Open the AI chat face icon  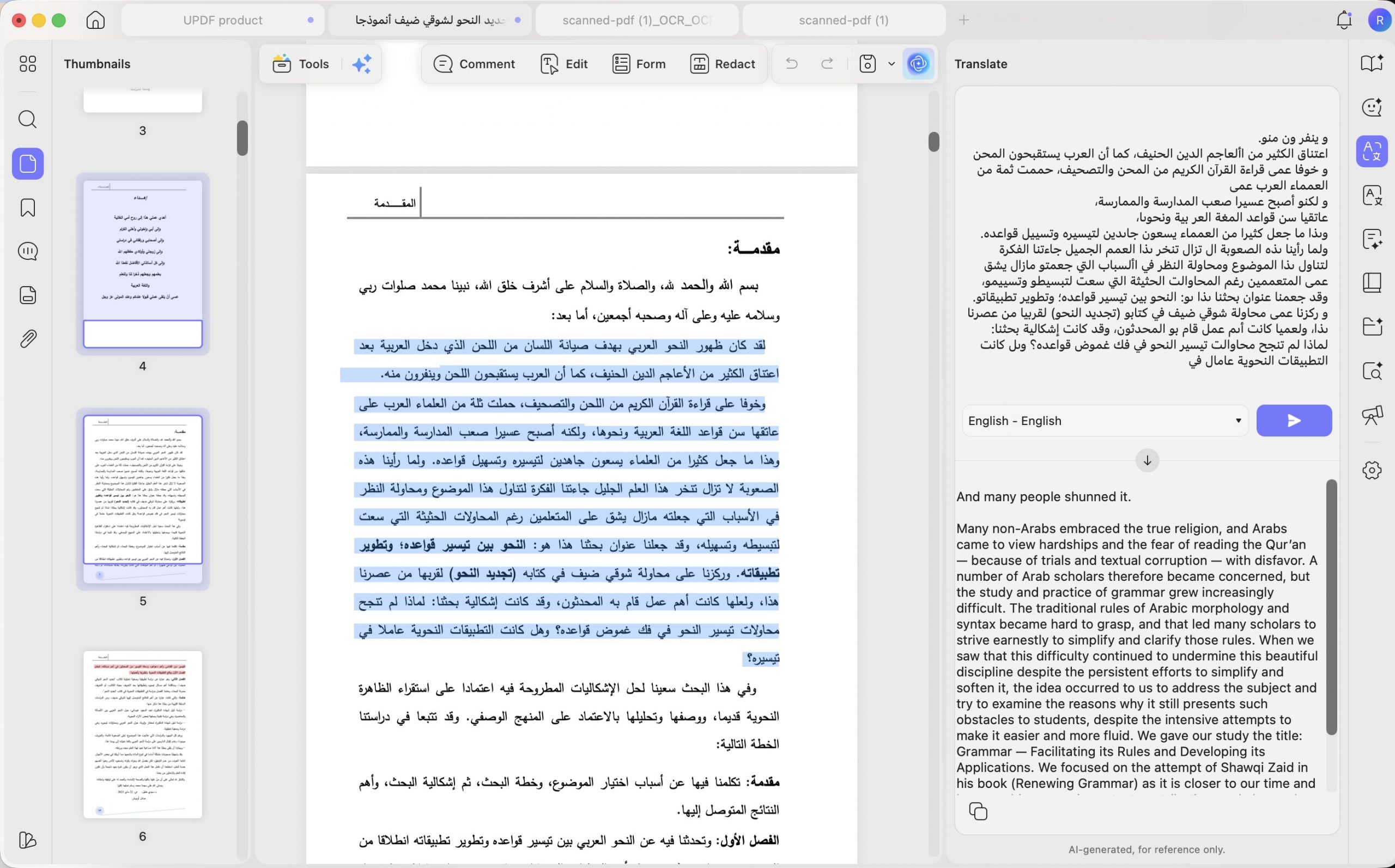click(1372, 107)
